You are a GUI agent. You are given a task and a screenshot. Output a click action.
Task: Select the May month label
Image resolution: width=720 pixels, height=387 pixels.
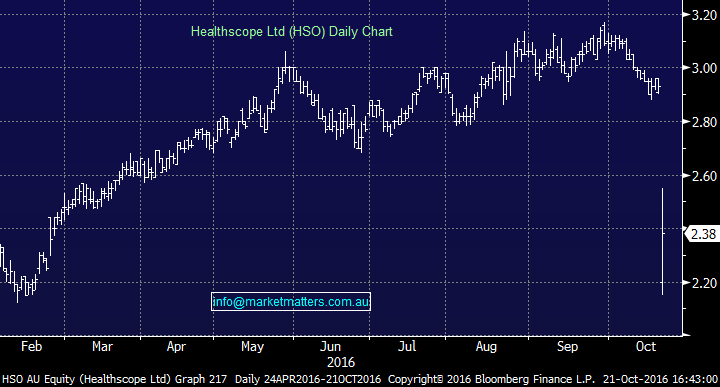coord(253,347)
